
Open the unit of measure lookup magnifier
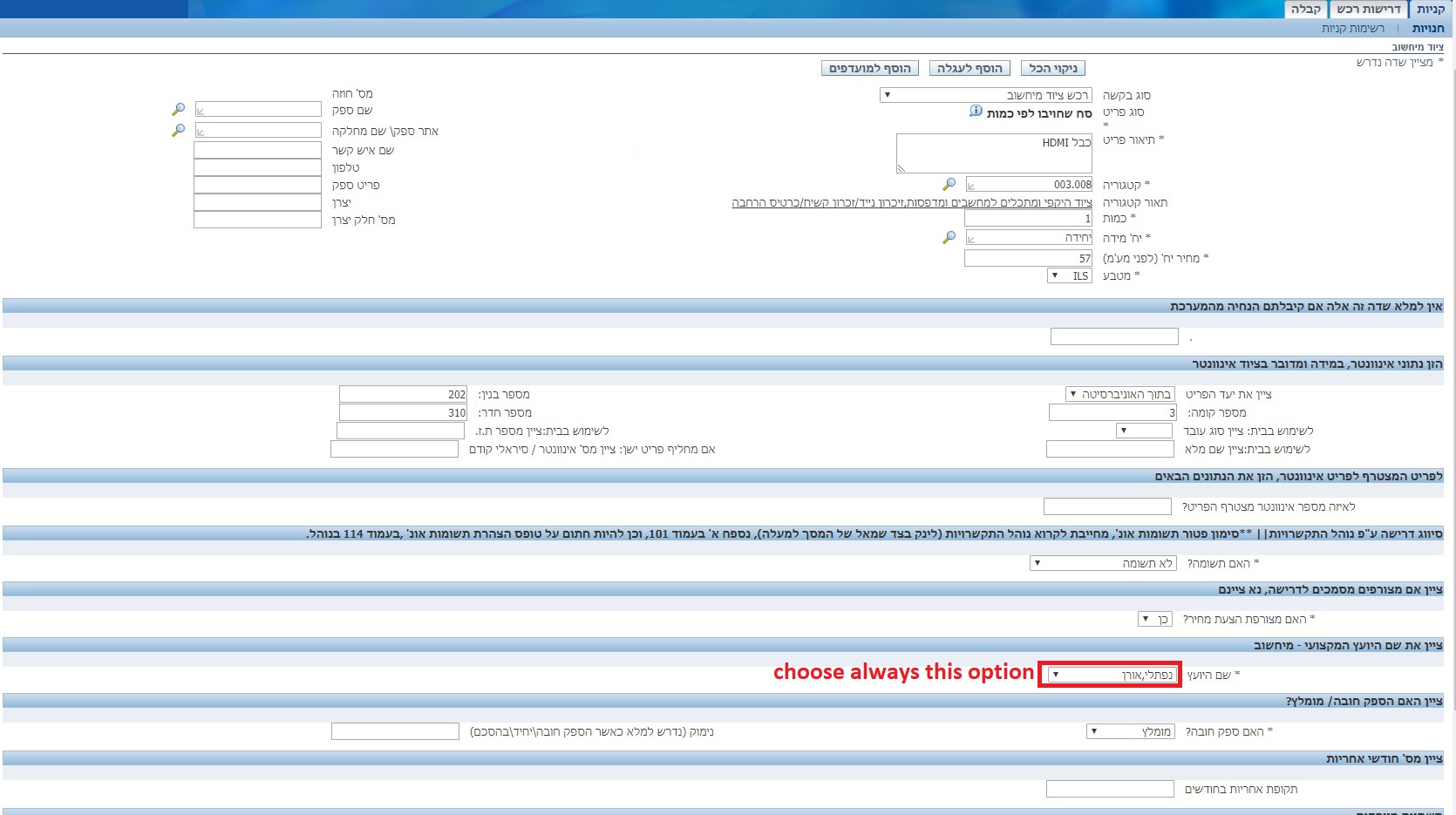949,238
